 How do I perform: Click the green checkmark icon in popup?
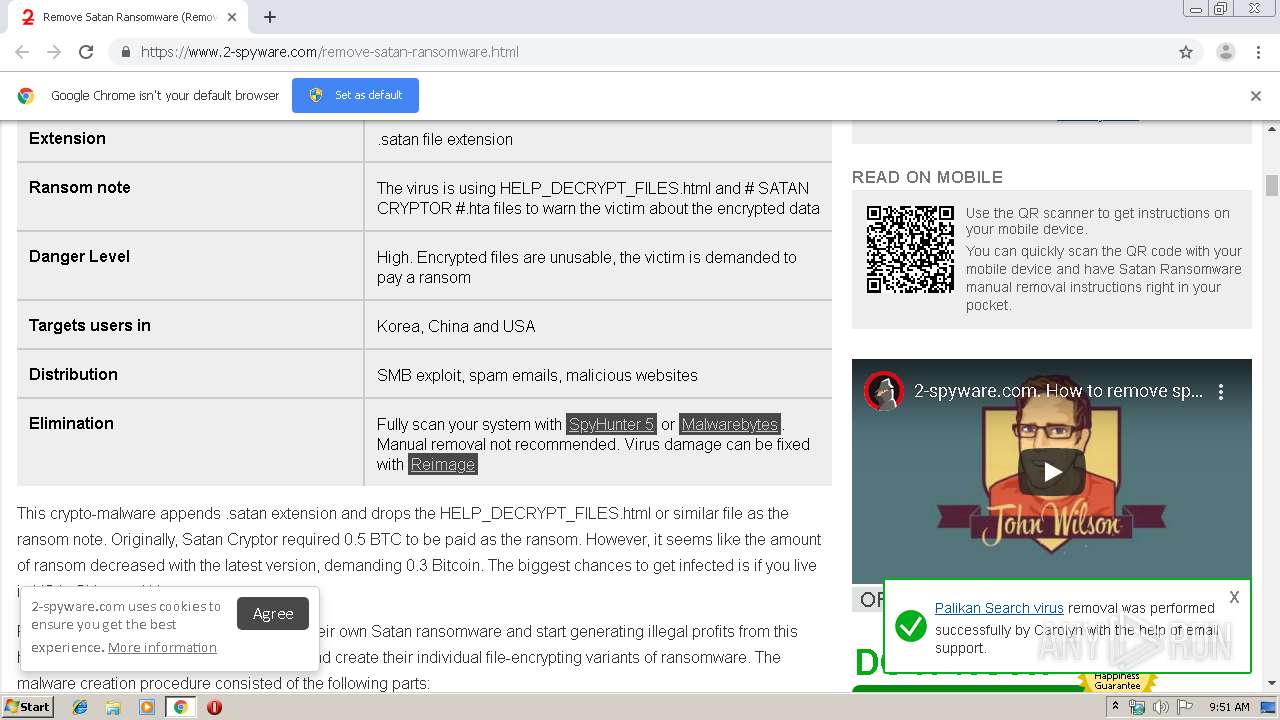[x=910, y=626]
